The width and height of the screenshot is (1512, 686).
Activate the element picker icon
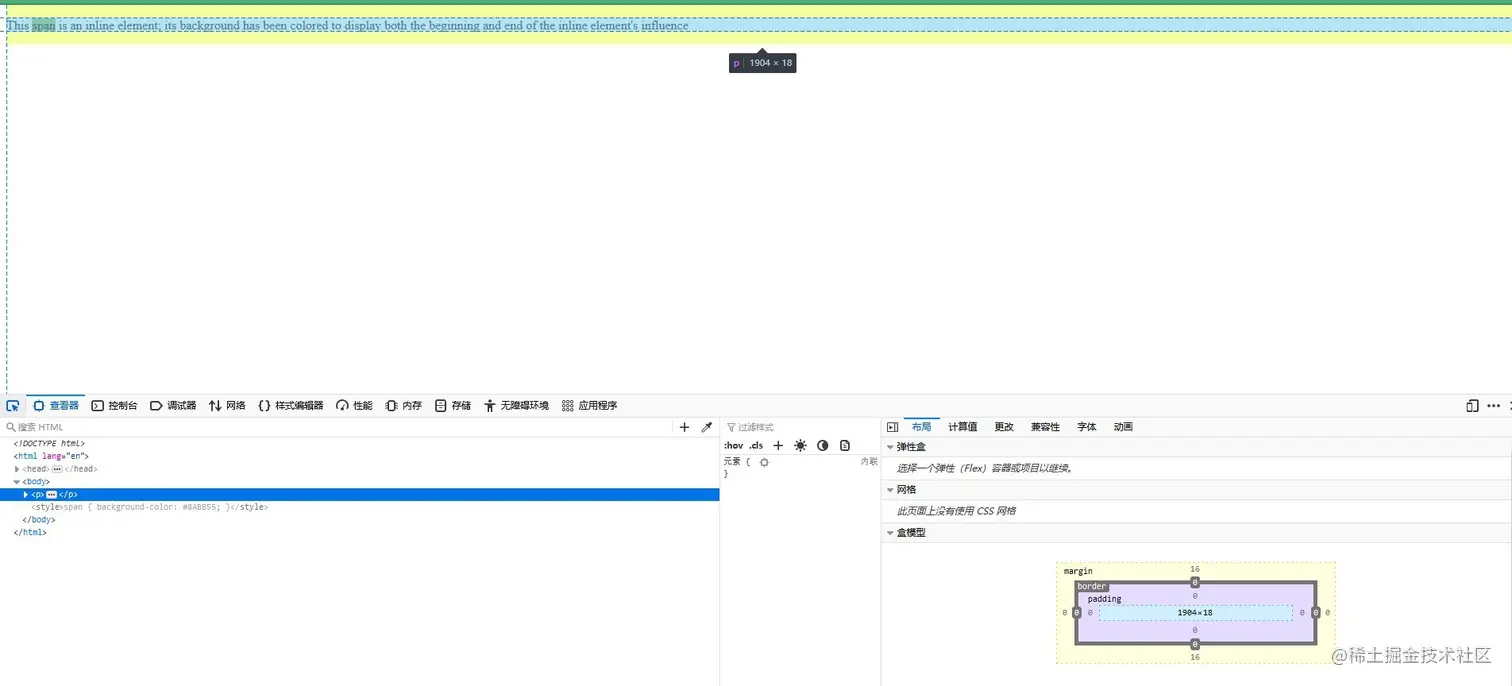(x=13, y=406)
